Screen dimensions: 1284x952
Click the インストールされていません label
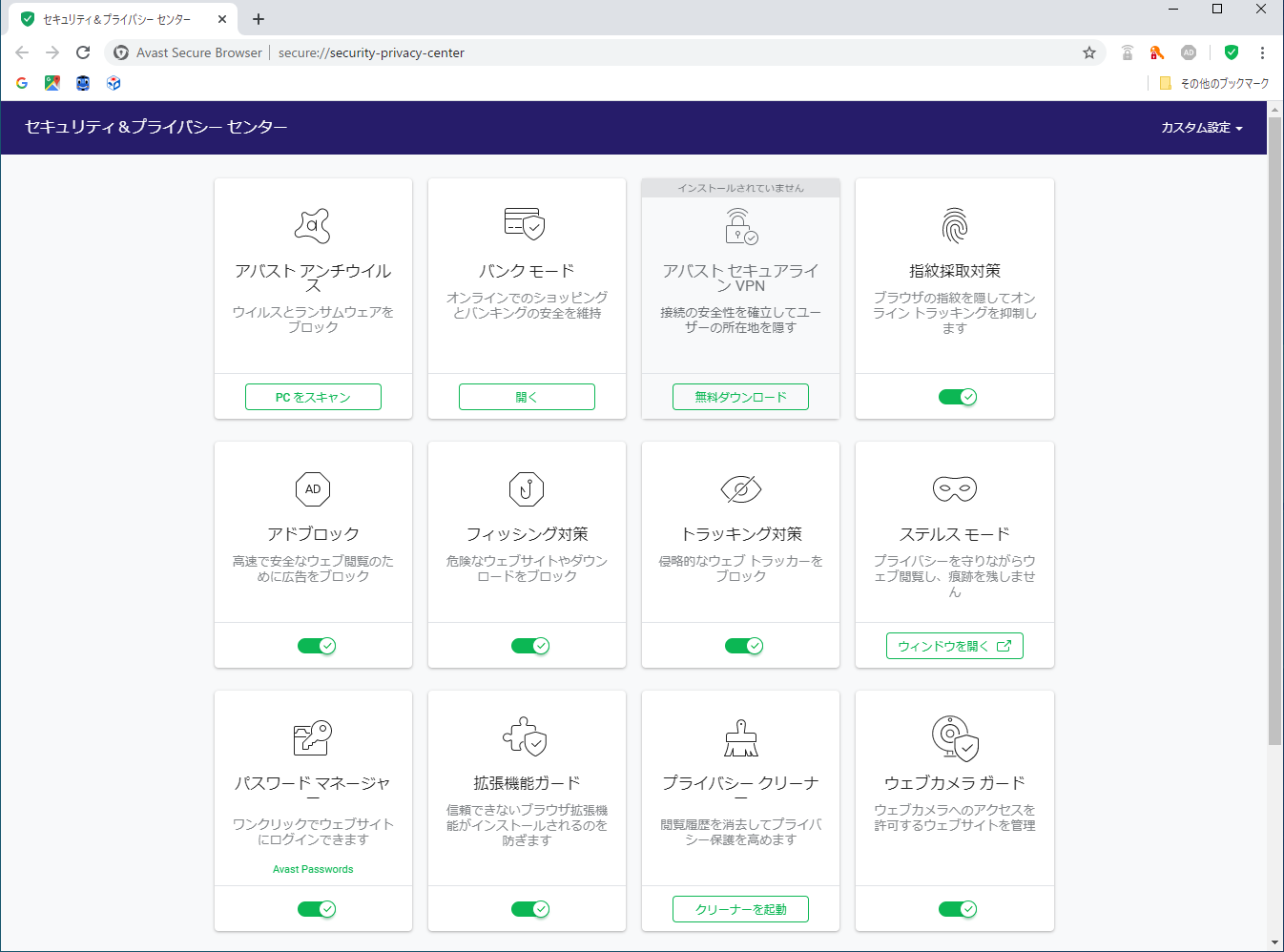740,188
